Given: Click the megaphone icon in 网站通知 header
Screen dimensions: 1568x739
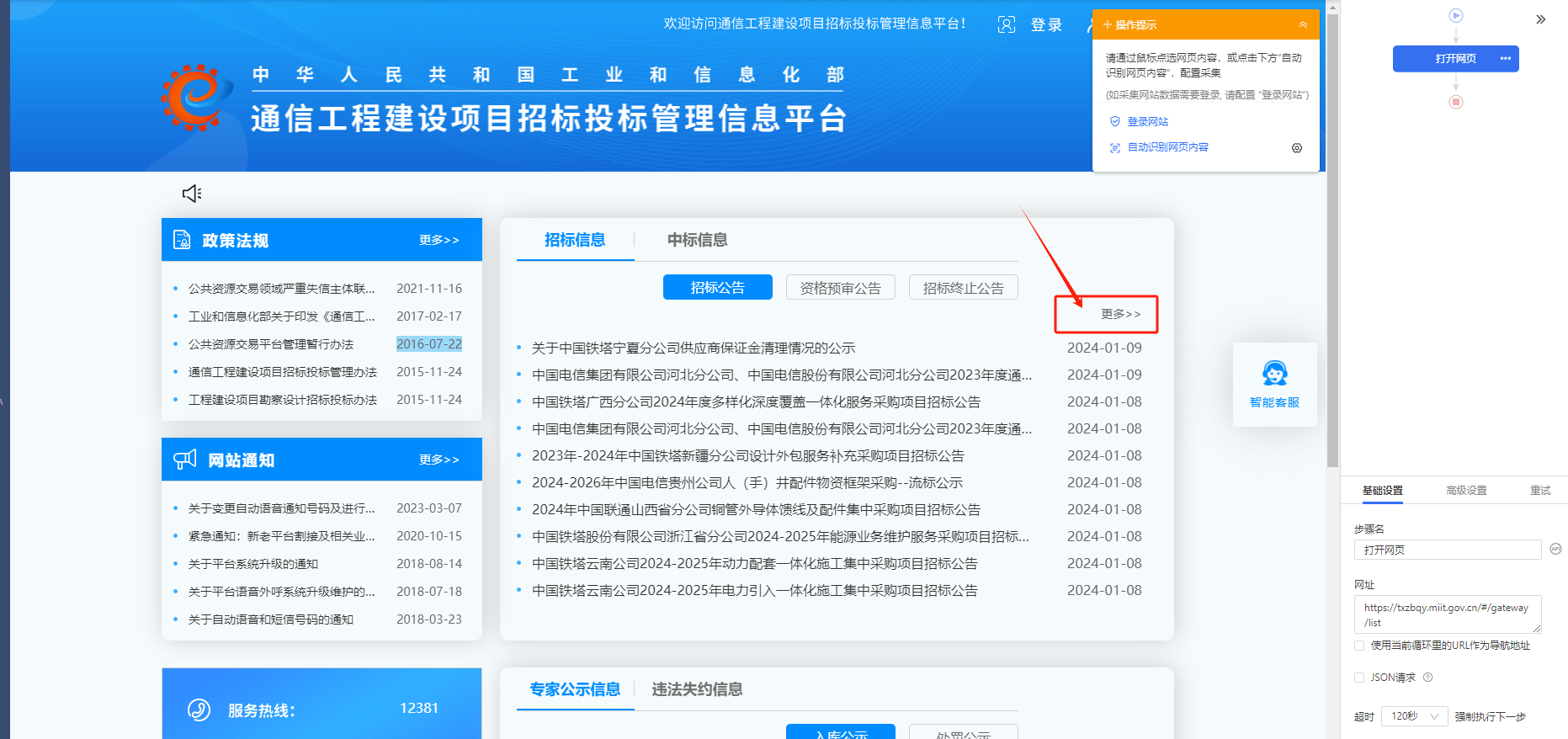Looking at the screenshot, I should pyautogui.click(x=185, y=459).
